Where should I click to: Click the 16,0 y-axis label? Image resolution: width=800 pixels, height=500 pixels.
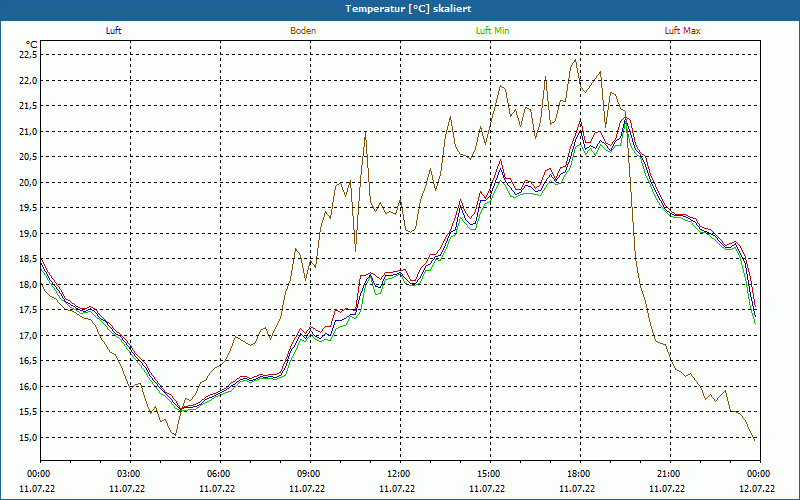29,386
